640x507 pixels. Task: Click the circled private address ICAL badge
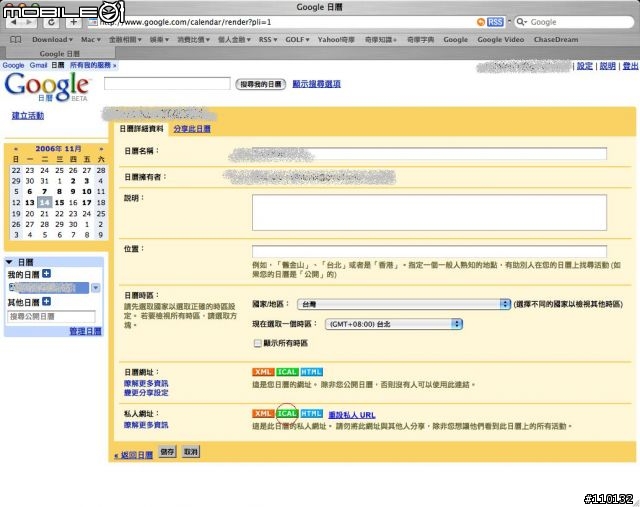tap(287, 414)
